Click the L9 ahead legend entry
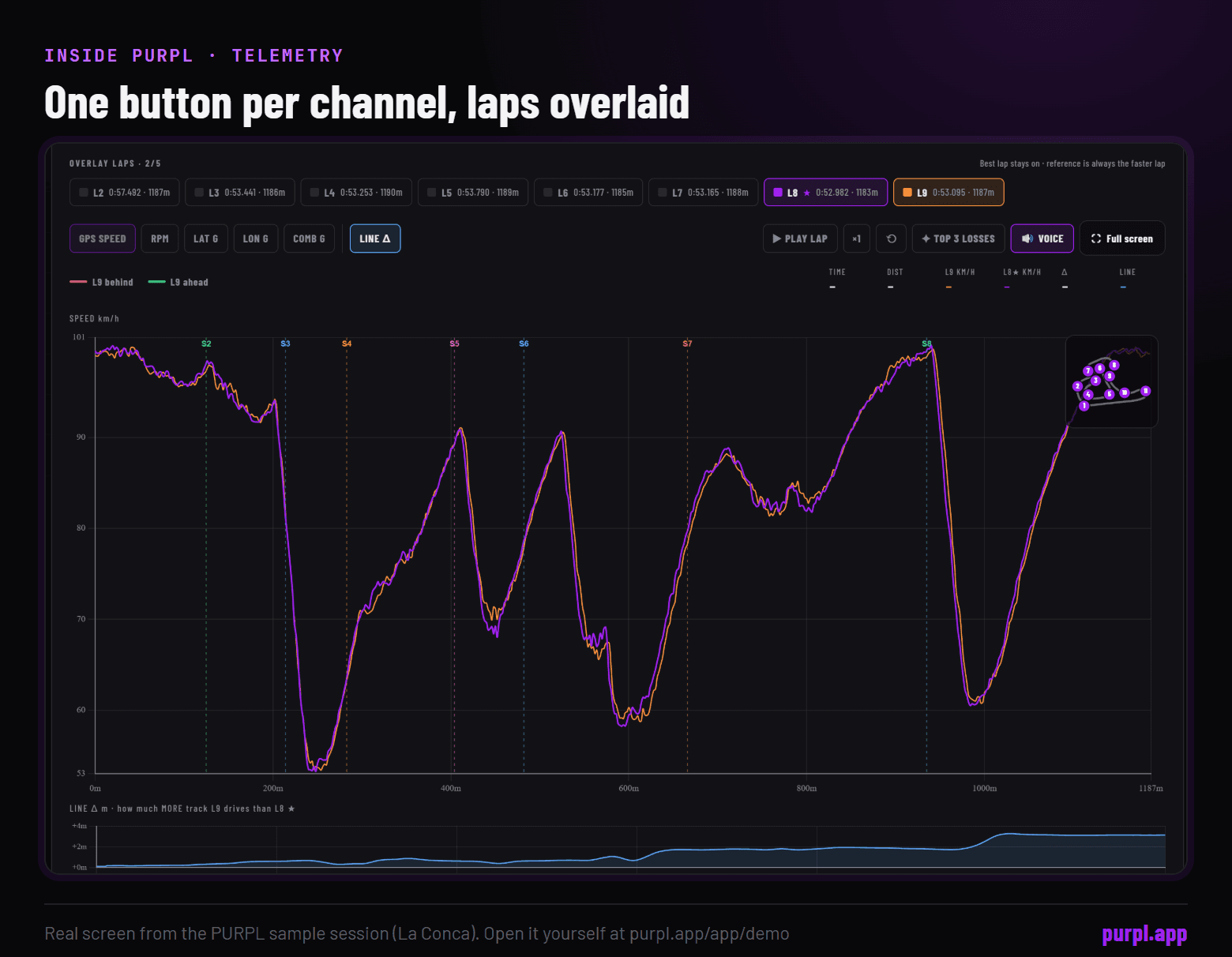Screen dimensions: 1232x957 [x=178, y=282]
